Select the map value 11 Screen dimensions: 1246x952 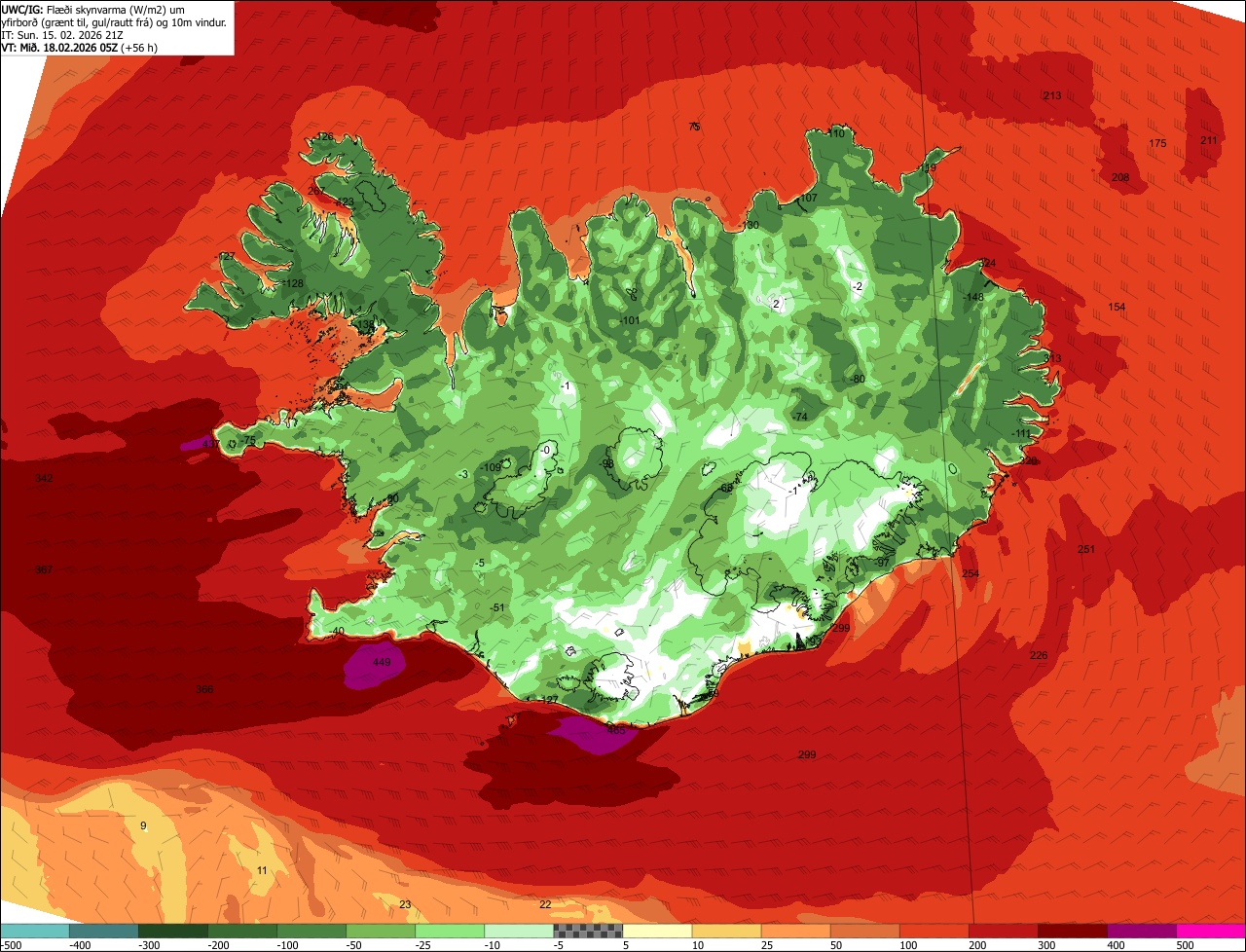coord(261,870)
